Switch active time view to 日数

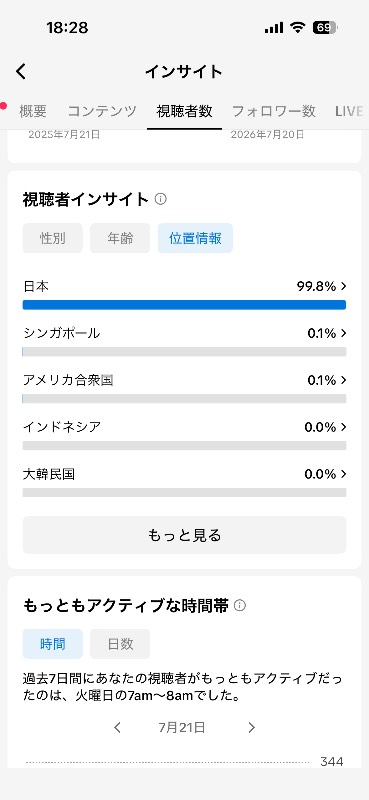120,644
